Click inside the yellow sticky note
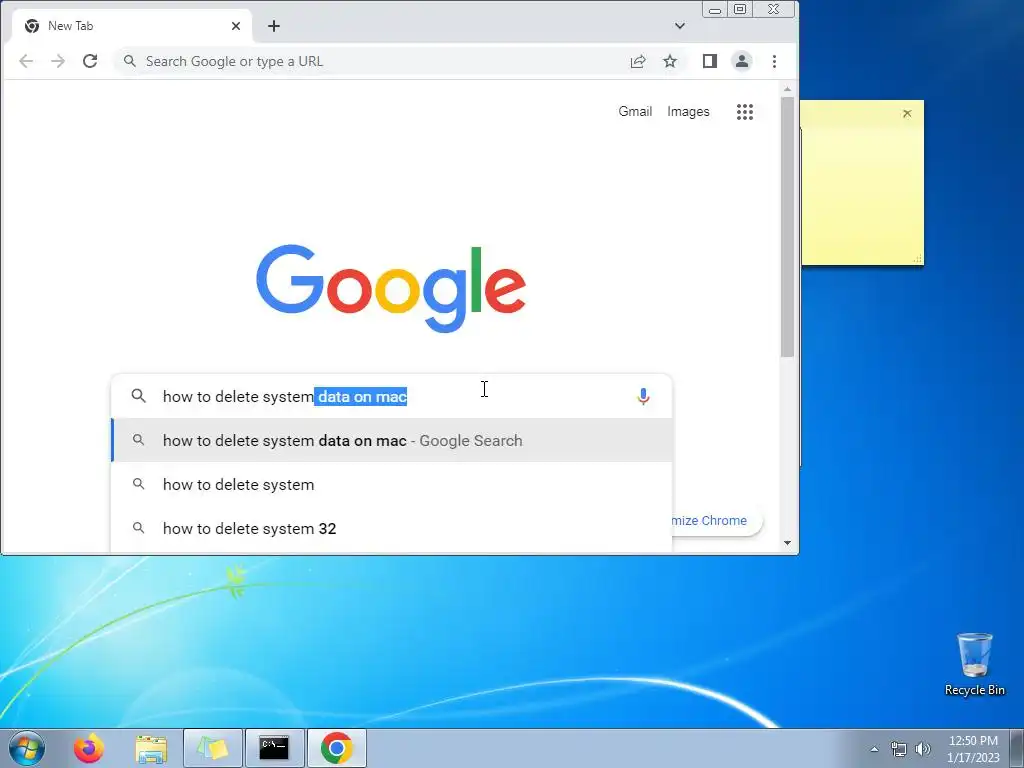The image size is (1024, 768). pos(862,193)
